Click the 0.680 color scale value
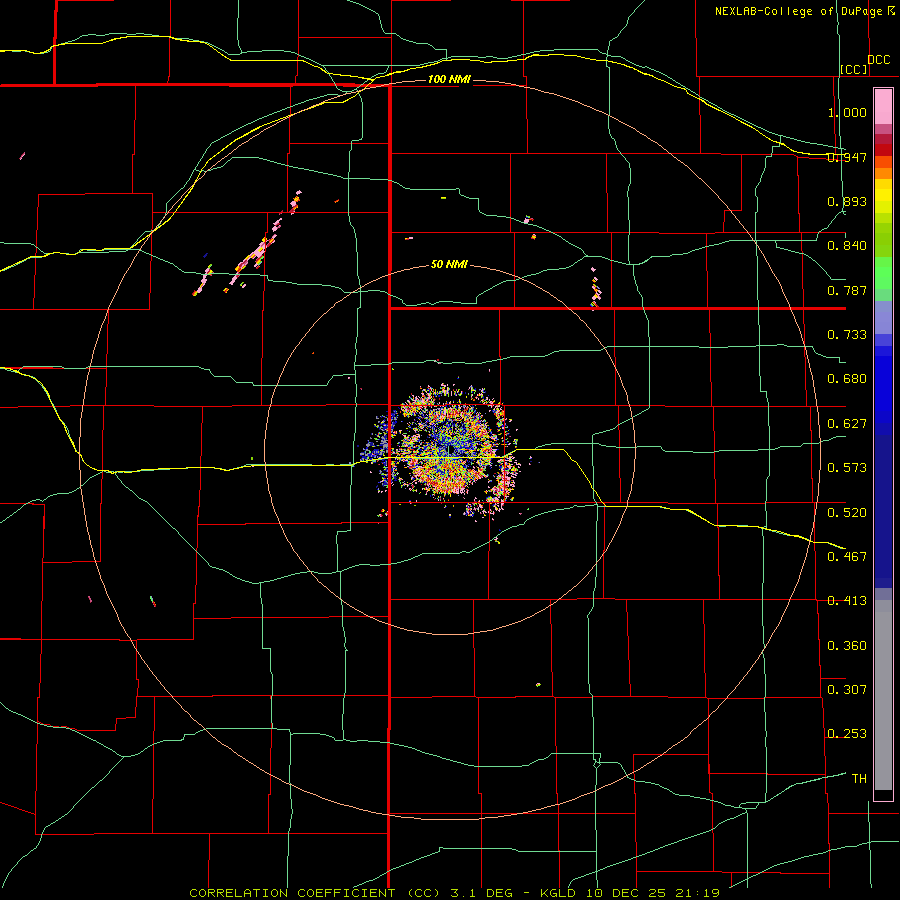The height and width of the screenshot is (900, 900). click(847, 379)
